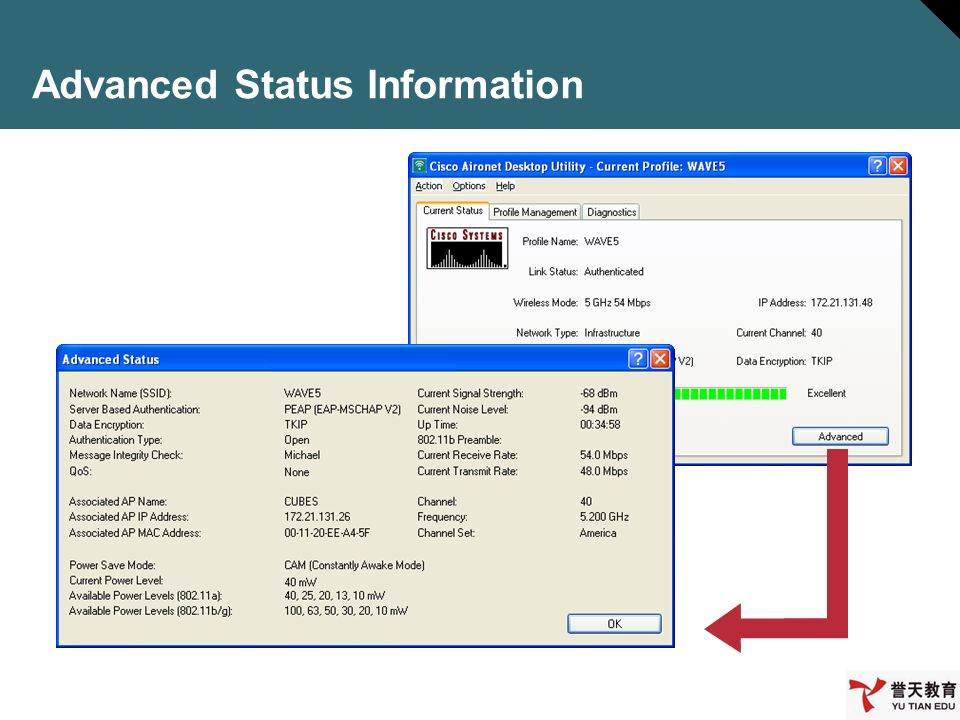Click the IP address 172.21.131.48
Viewport: 960px width, 720px height.
841,302
